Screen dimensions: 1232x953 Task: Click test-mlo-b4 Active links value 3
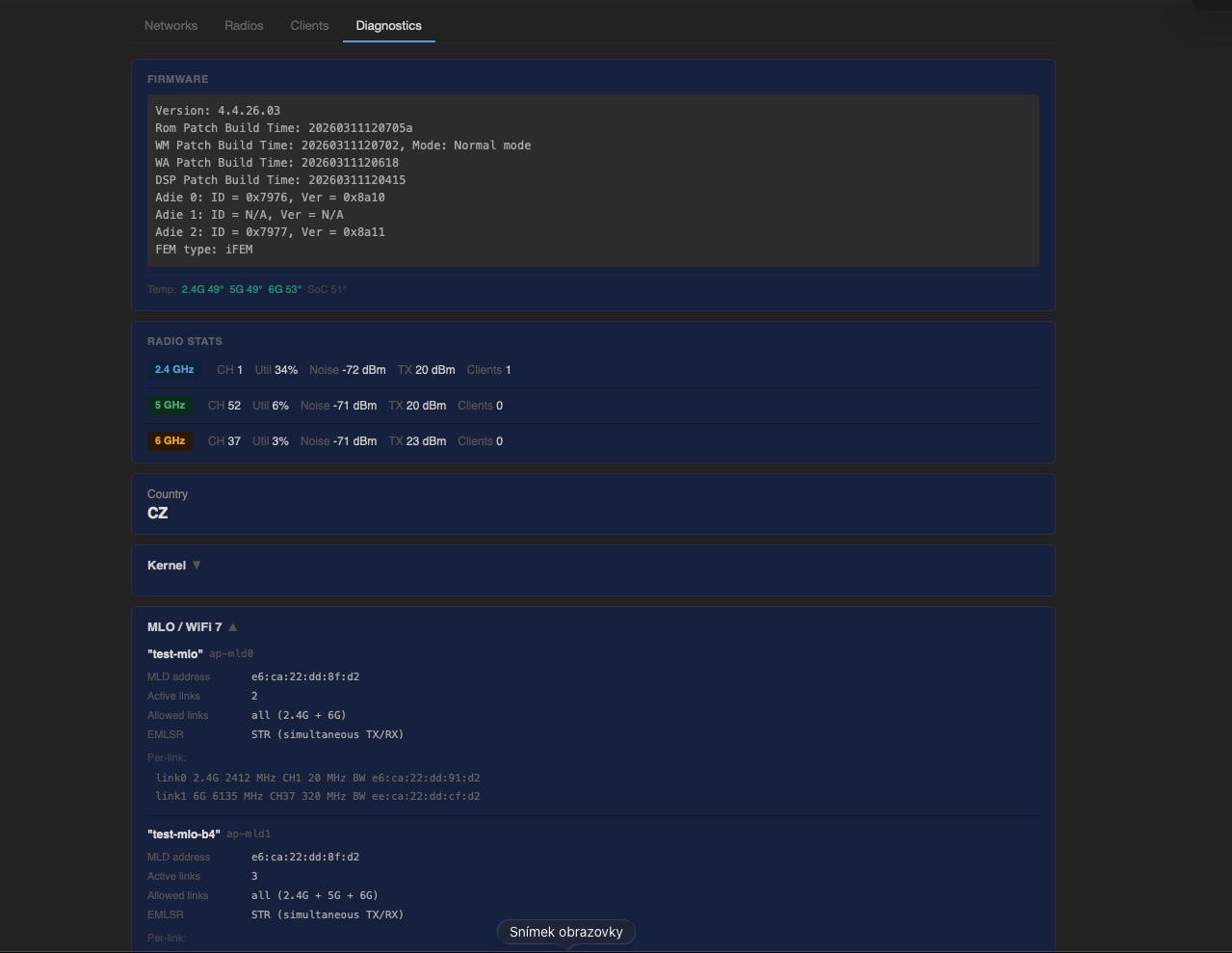pyautogui.click(x=254, y=876)
